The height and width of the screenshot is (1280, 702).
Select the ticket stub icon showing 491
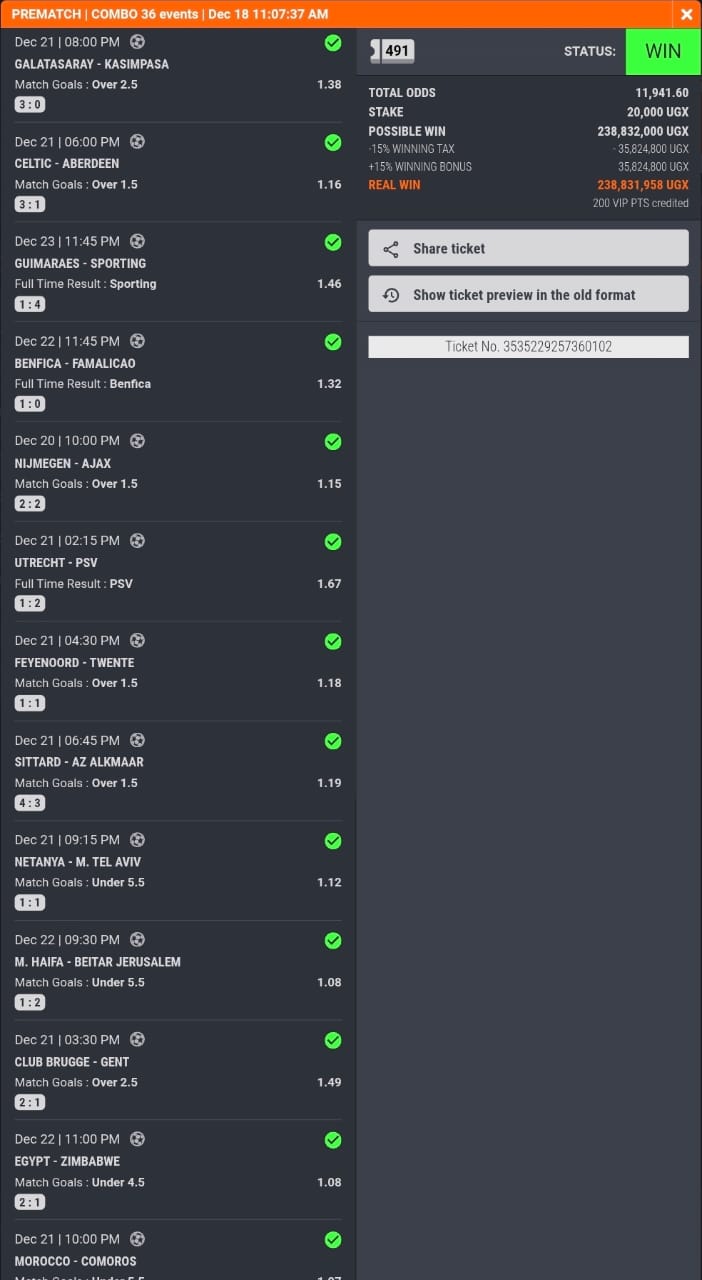tap(391, 50)
